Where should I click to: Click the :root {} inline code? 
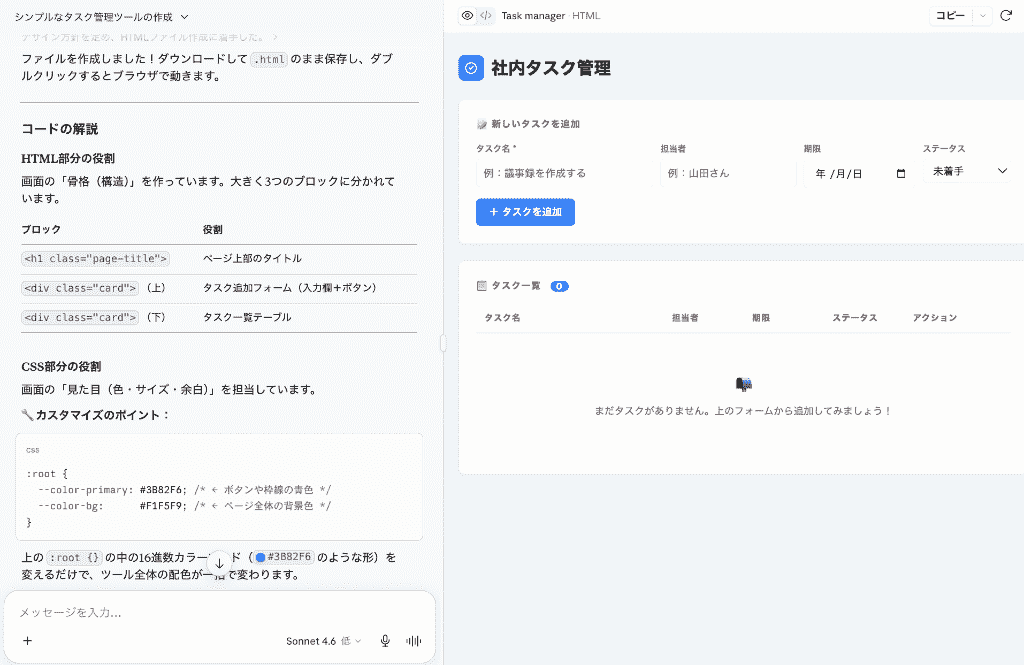coord(74,557)
